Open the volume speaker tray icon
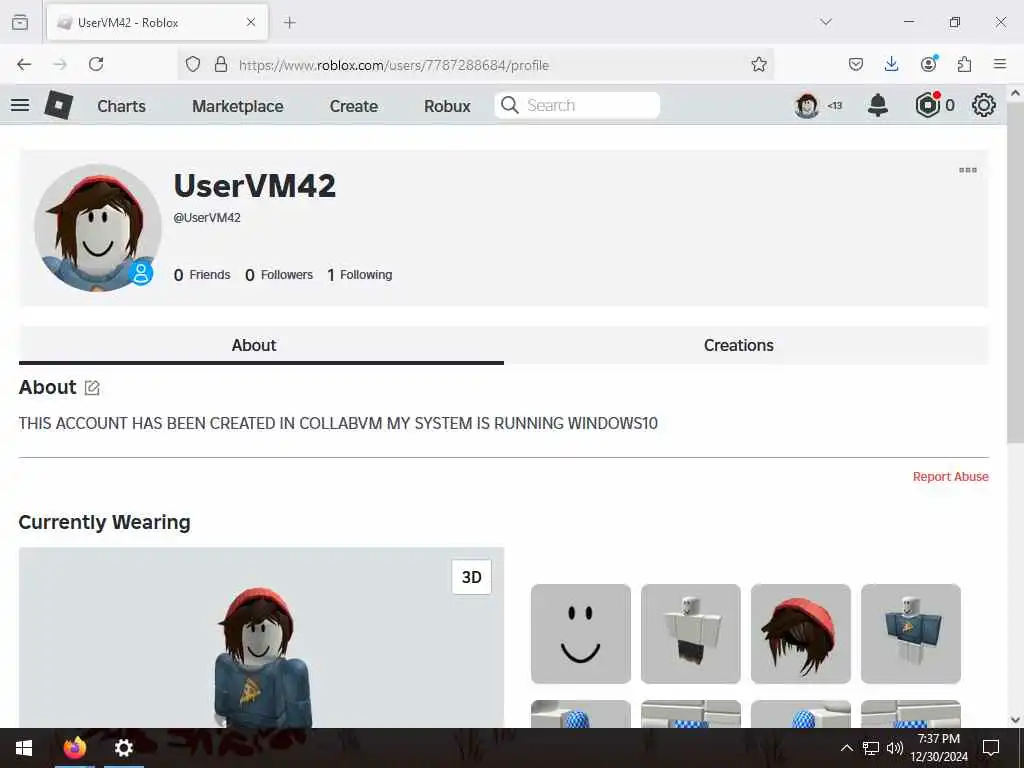 (895, 748)
